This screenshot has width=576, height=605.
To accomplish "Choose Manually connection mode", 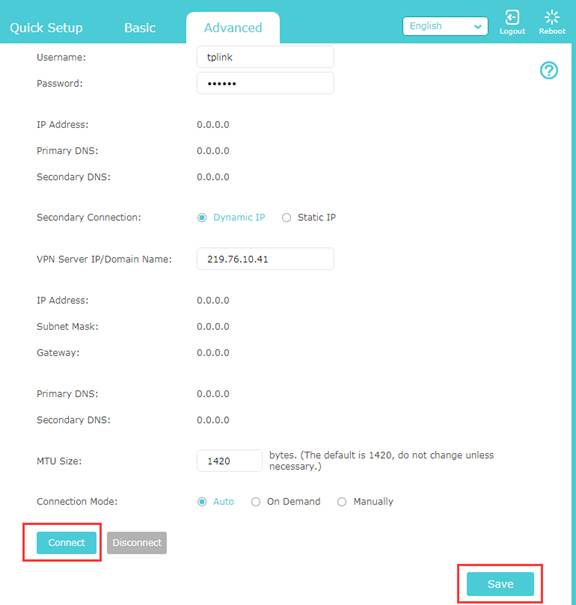I will point(341,502).
